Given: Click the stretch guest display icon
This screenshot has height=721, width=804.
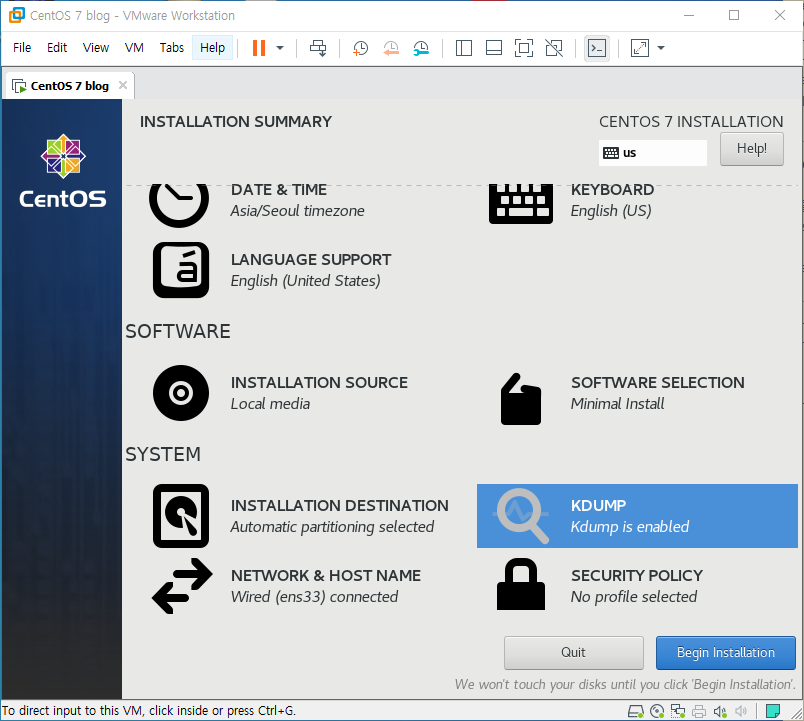Looking at the screenshot, I should pos(639,48).
